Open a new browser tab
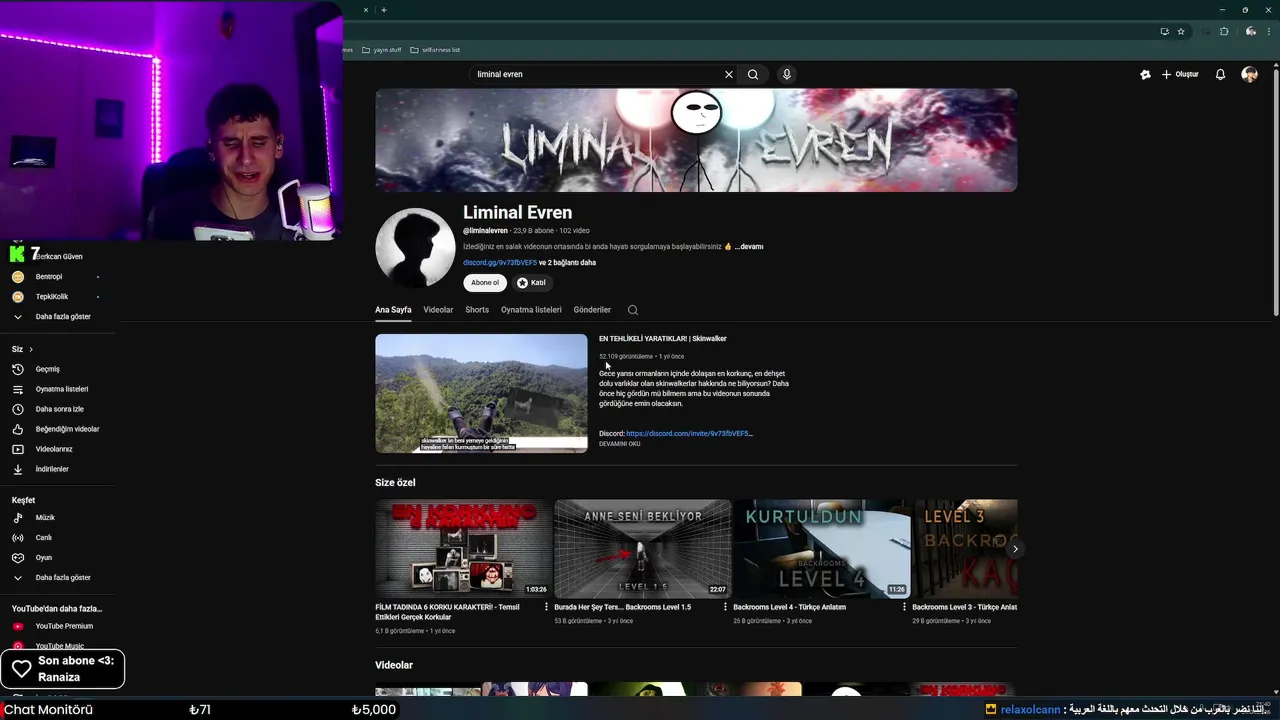The width and height of the screenshot is (1280, 720). 384,10
